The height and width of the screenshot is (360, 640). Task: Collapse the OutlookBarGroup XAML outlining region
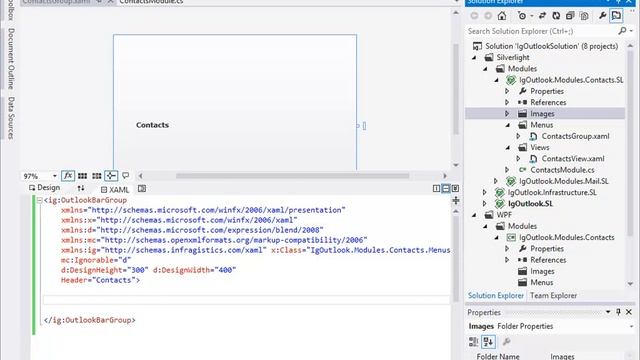pyautogui.click(x=40, y=200)
